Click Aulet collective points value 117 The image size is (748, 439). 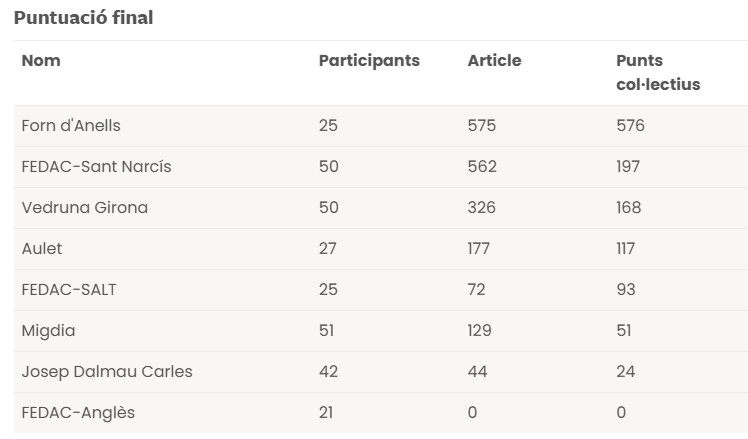(x=626, y=249)
